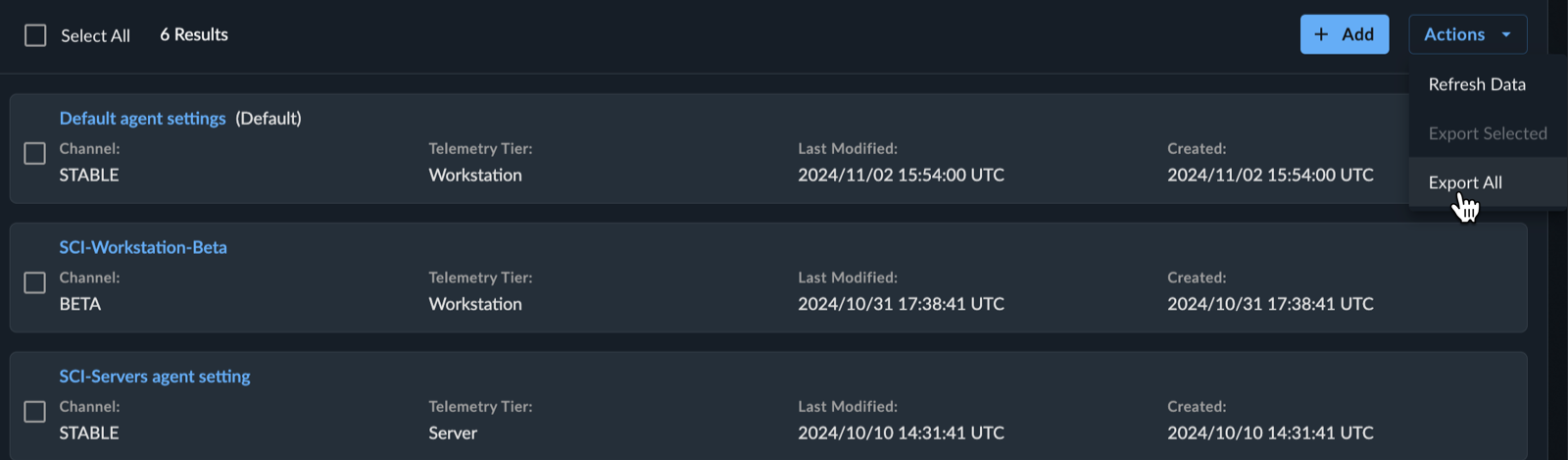This screenshot has height=460, width=1568.
Task: Click the greyed-out Export Selected entry
Action: tap(1488, 133)
